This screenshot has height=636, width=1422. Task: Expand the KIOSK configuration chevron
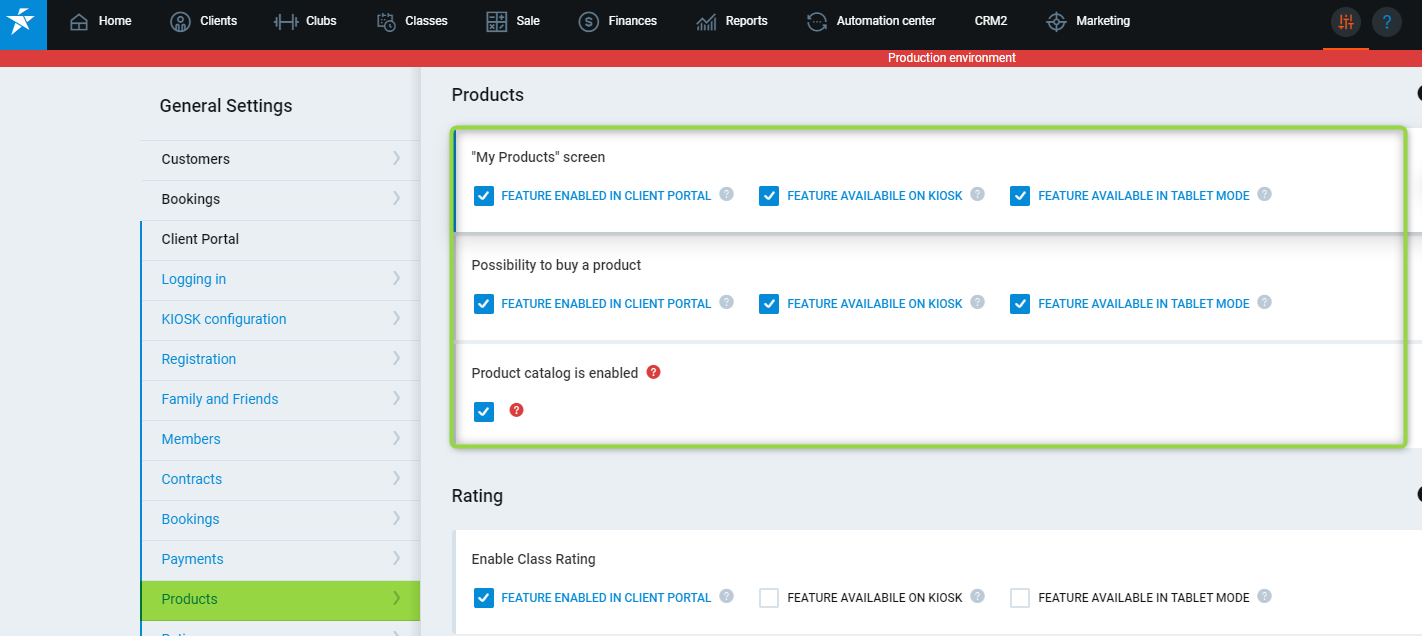coord(396,318)
